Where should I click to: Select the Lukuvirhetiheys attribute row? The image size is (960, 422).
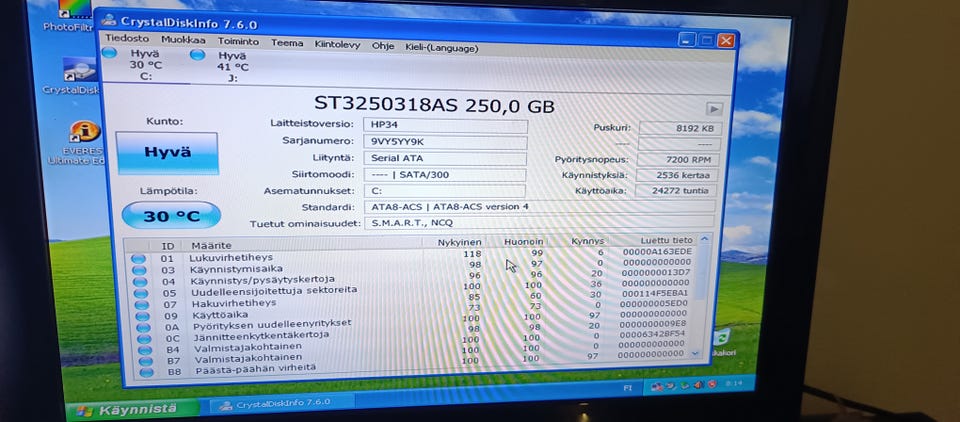(413, 255)
